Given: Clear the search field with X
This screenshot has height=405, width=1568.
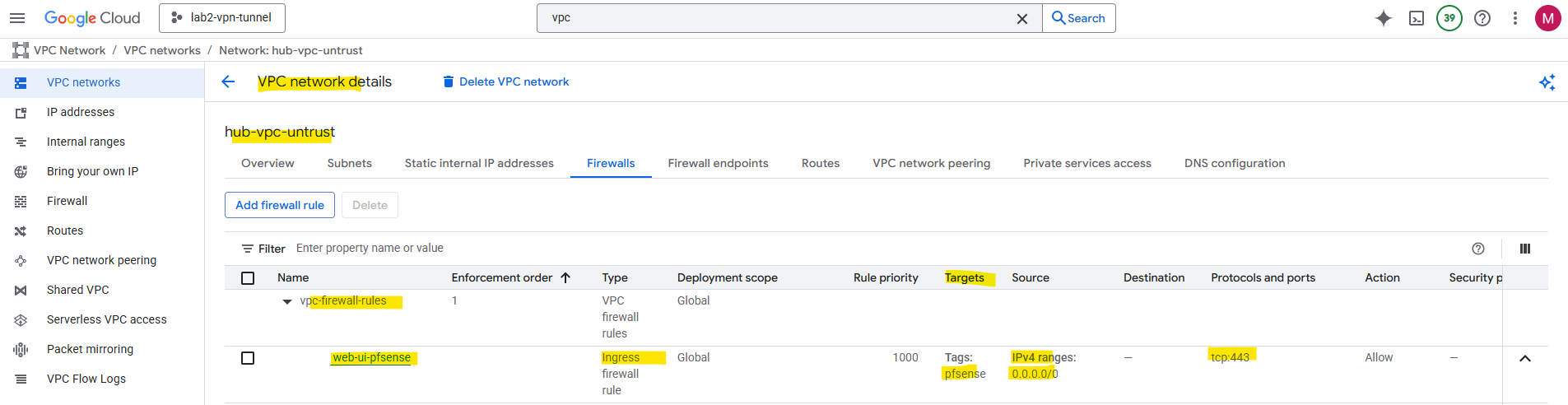Looking at the screenshot, I should click(1022, 18).
